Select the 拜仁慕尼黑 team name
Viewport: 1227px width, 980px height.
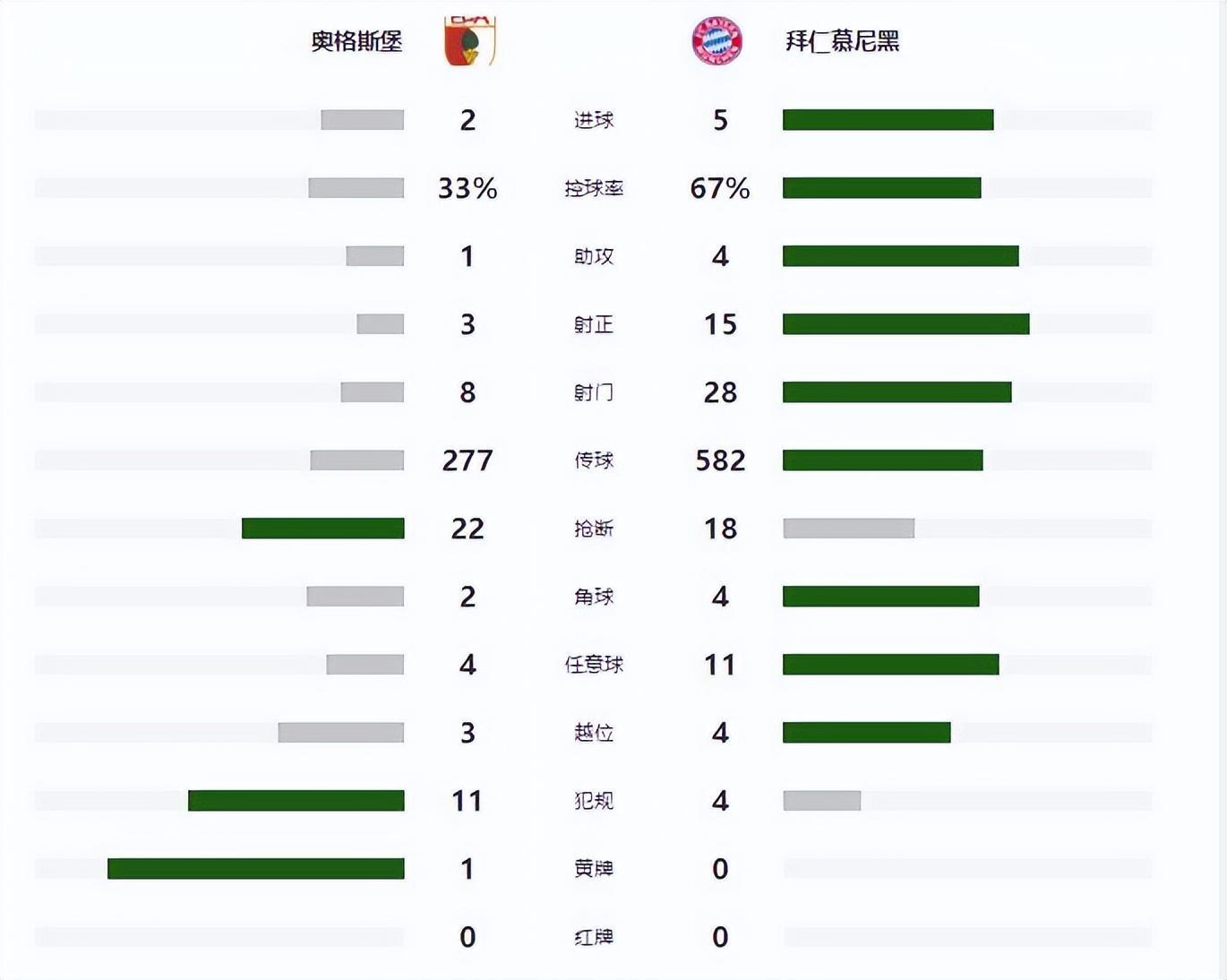842,41
